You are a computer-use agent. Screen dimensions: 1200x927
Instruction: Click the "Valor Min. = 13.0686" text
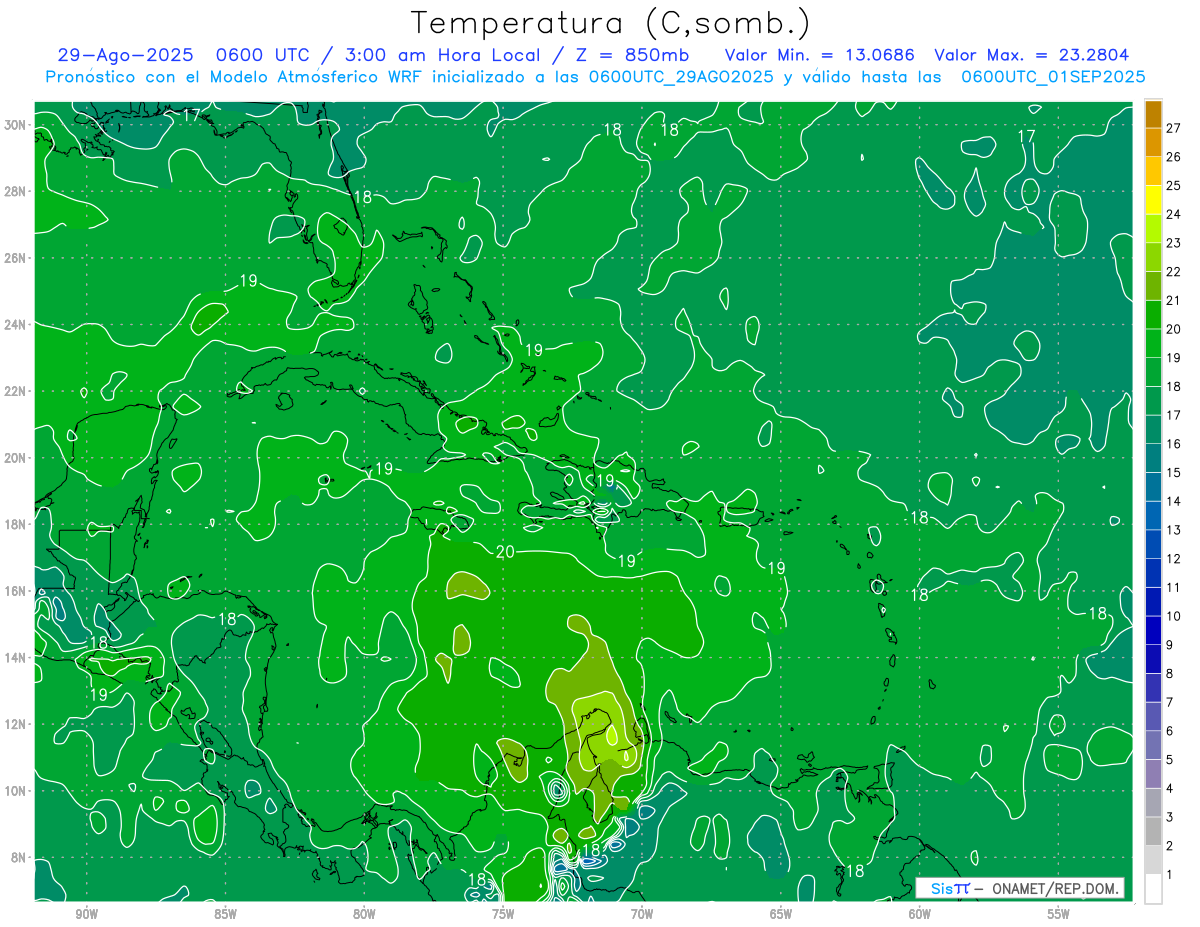click(x=819, y=55)
